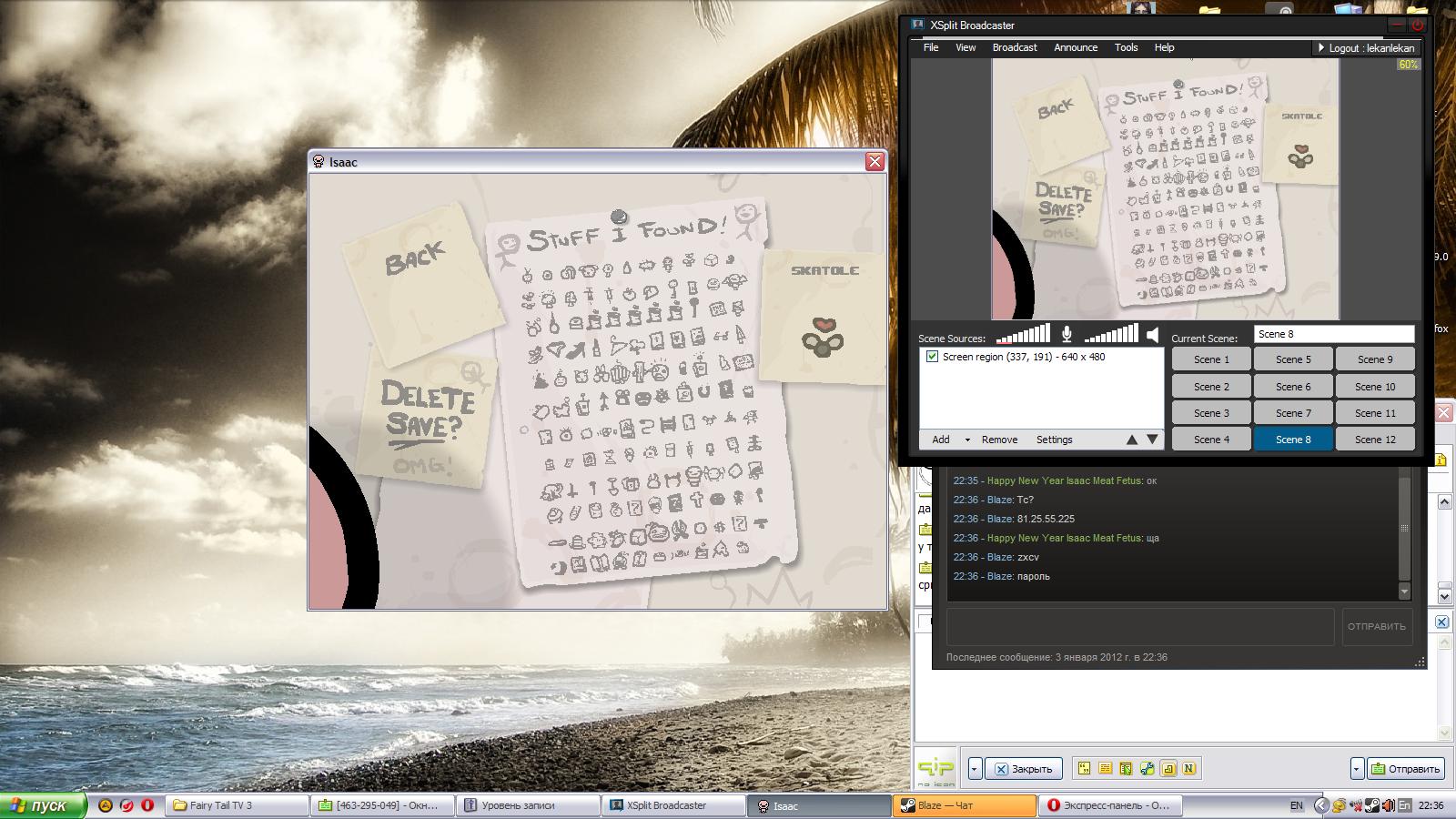Click the Отправить button in QIP window

[x=1407, y=769]
